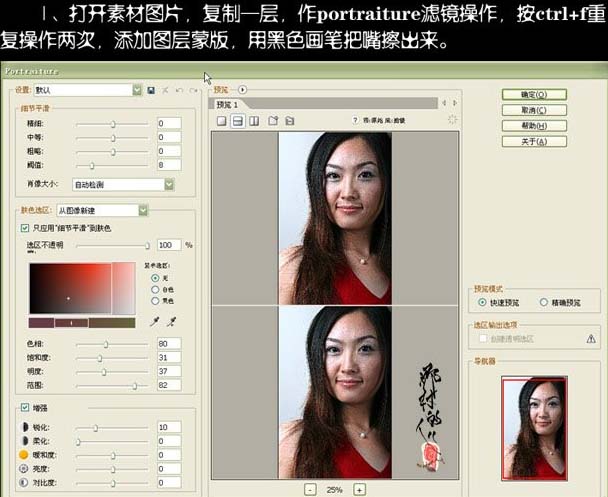Toggle the 增强 enhancement checkbox
This screenshot has width=608, height=497.
[25, 408]
